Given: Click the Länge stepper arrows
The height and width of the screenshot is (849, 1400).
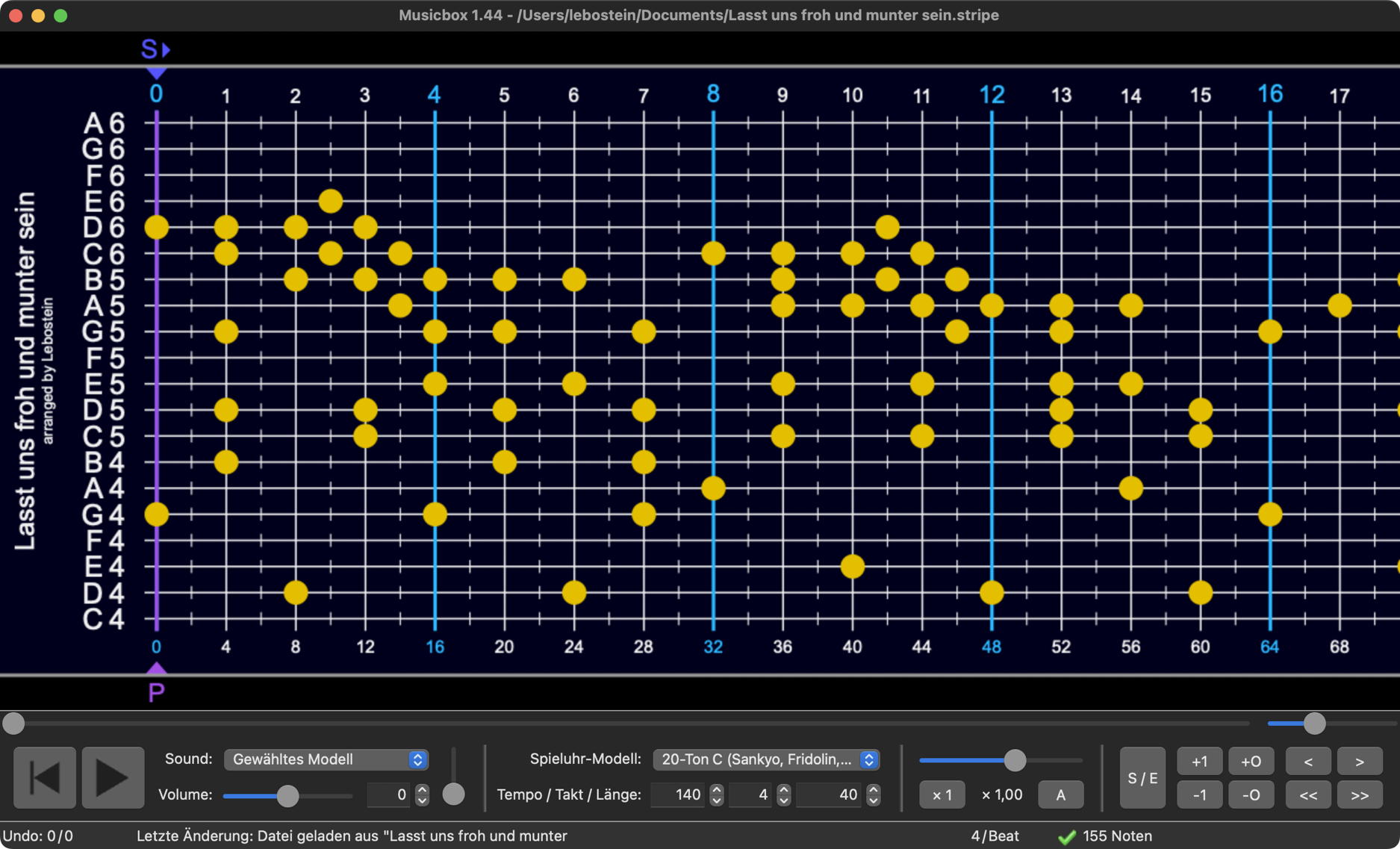Looking at the screenshot, I should click(x=873, y=794).
